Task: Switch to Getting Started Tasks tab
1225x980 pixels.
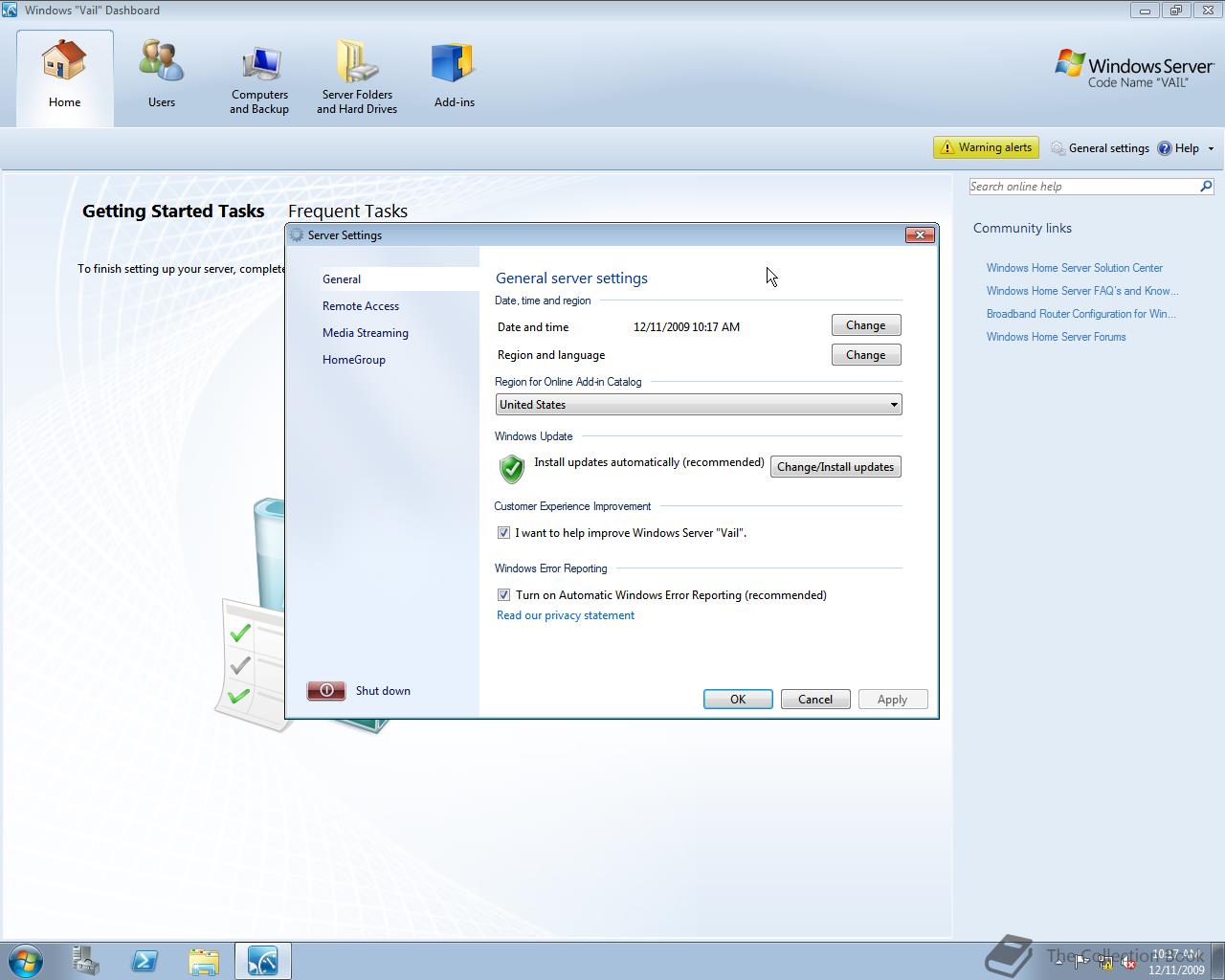Action: click(173, 211)
